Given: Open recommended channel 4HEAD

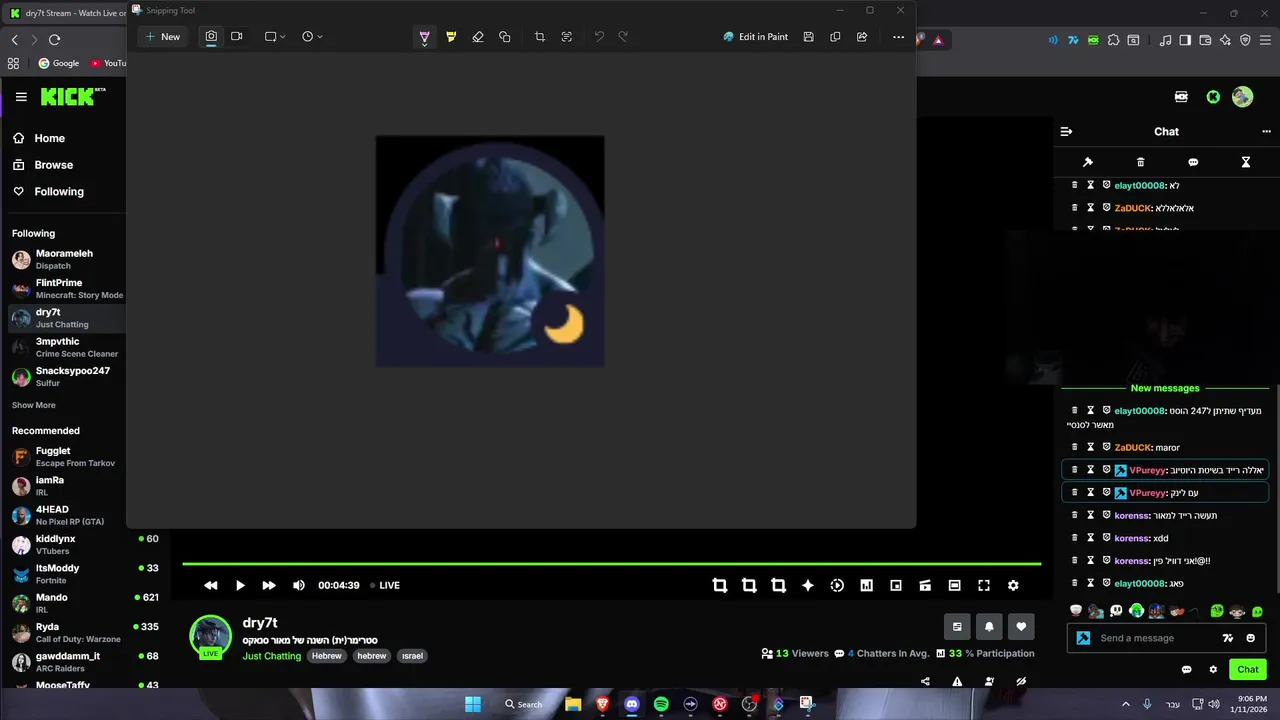Looking at the screenshot, I should [66, 515].
